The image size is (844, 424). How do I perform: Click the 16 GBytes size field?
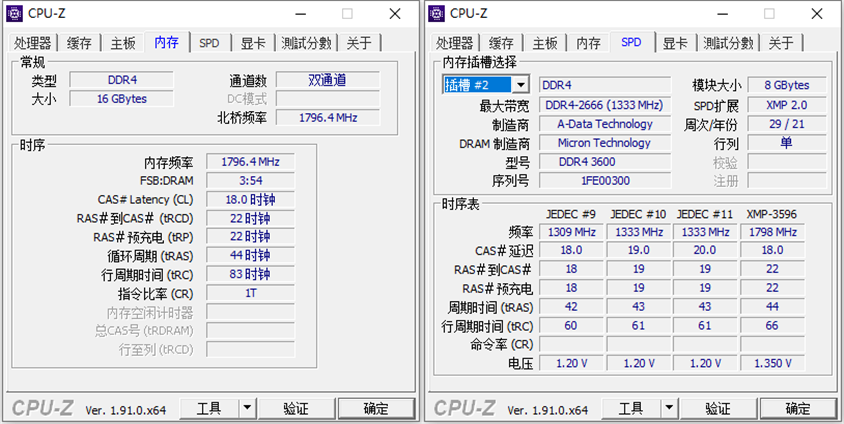[122, 99]
